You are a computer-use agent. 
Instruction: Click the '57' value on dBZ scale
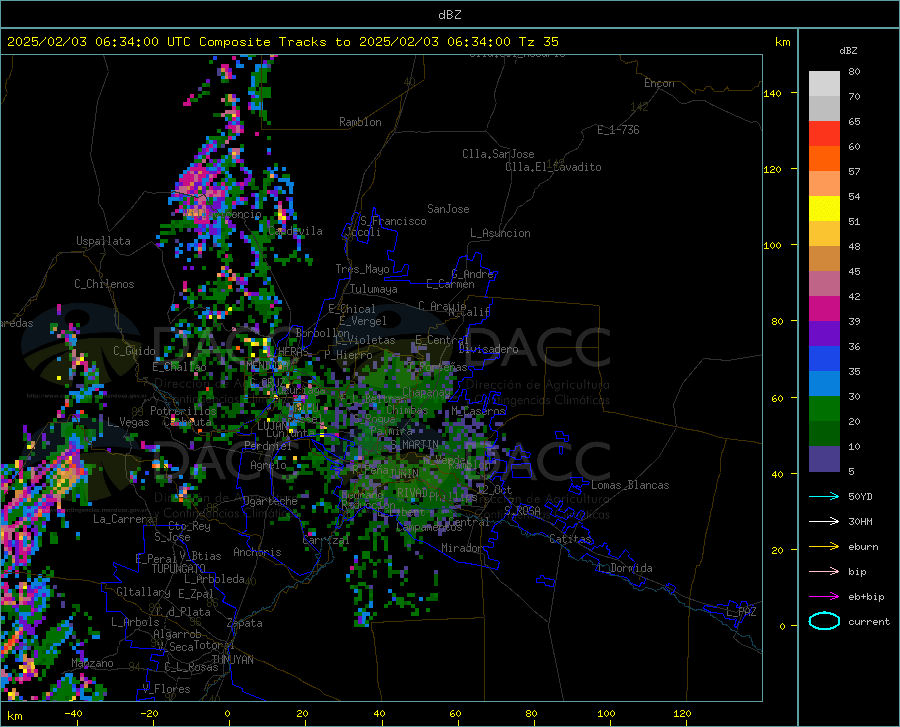pyautogui.click(x=854, y=172)
